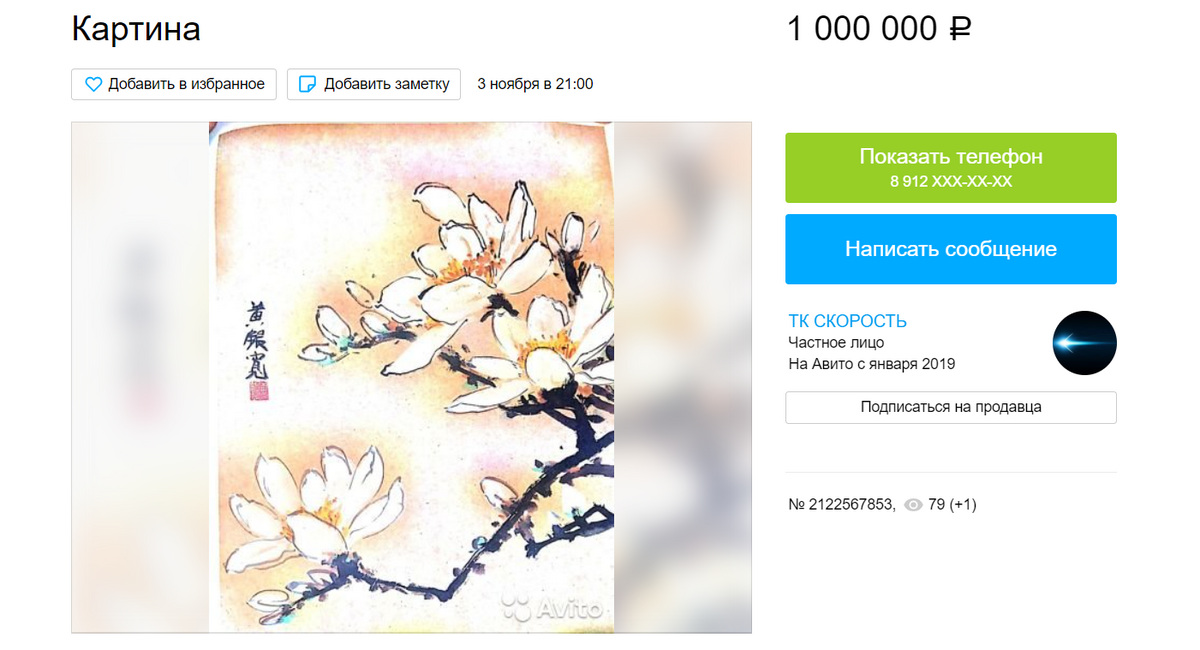Select the Добавить заметку button
Viewport: 1200px width, 650px height.
[x=374, y=84]
